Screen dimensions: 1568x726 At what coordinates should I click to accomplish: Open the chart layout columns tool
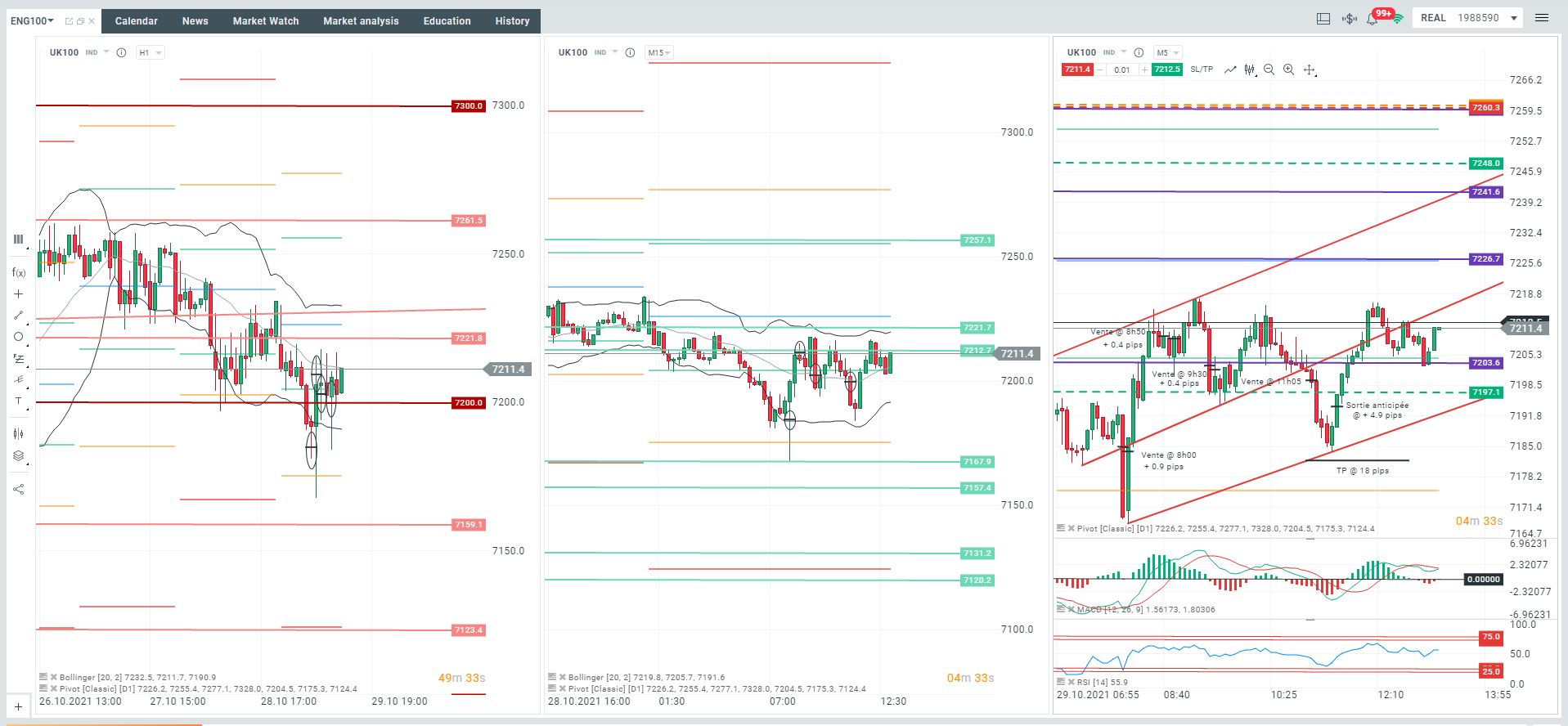pos(18,240)
